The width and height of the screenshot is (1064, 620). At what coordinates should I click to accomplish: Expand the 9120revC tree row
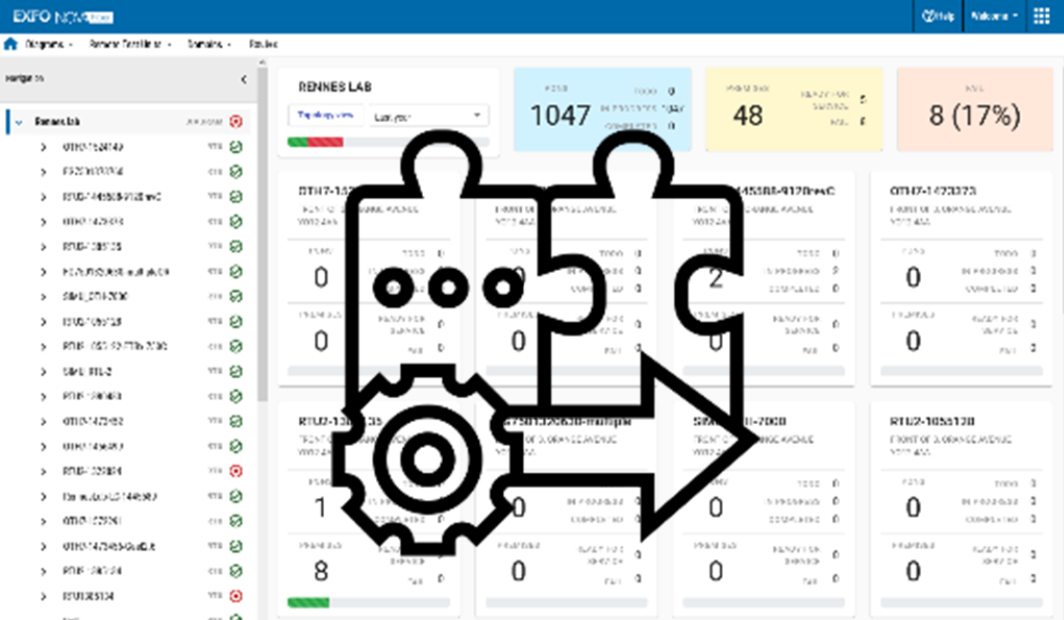tap(43, 197)
